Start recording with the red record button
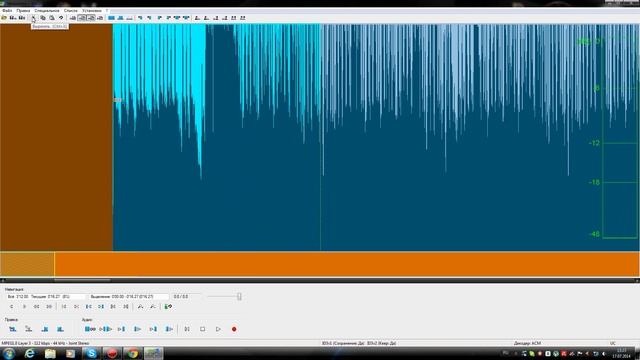640x360 pixels. [x=234, y=329]
